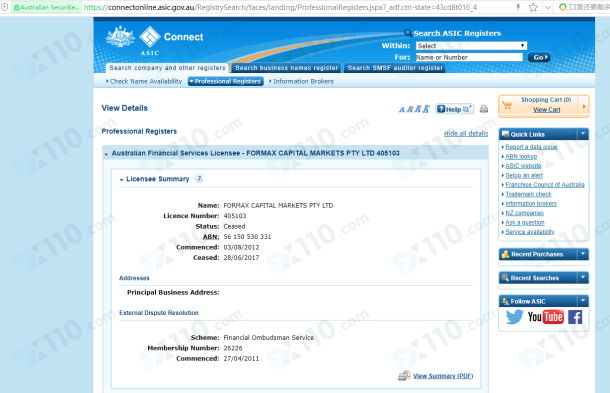Screen dimensions: 610x393
Task: Open ASIC YouTube channel
Action: pyautogui.click(x=545, y=317)
